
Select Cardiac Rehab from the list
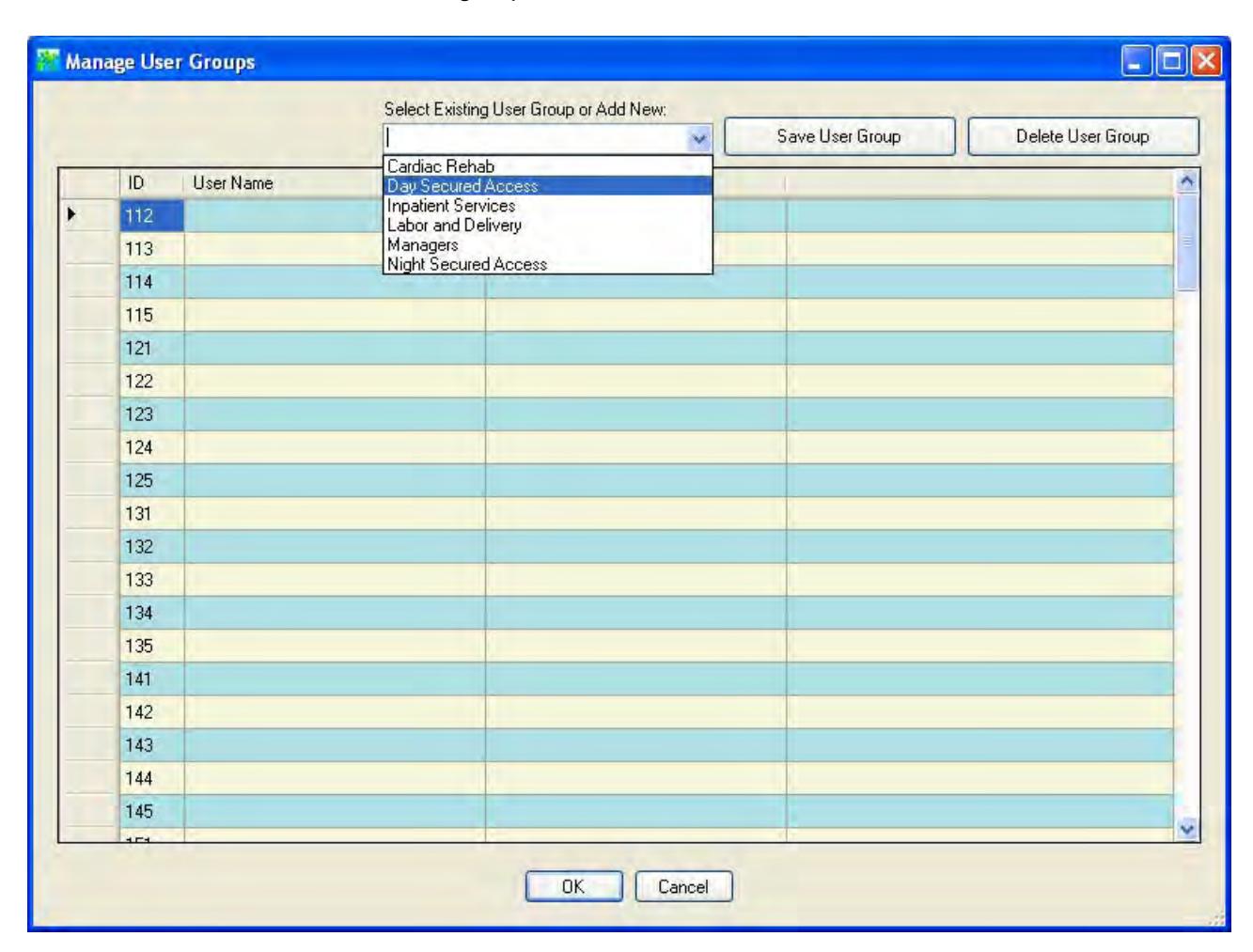click(548, 166)
